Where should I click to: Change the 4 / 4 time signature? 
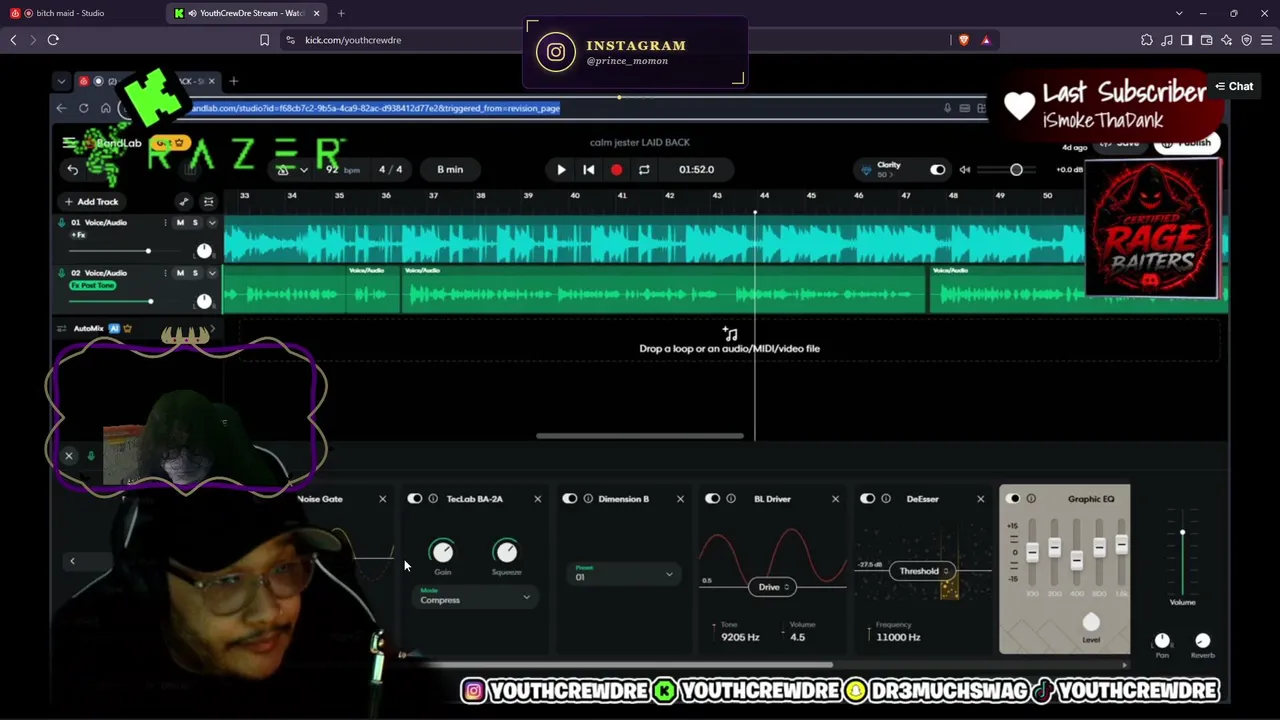click(x=390, y=170)
